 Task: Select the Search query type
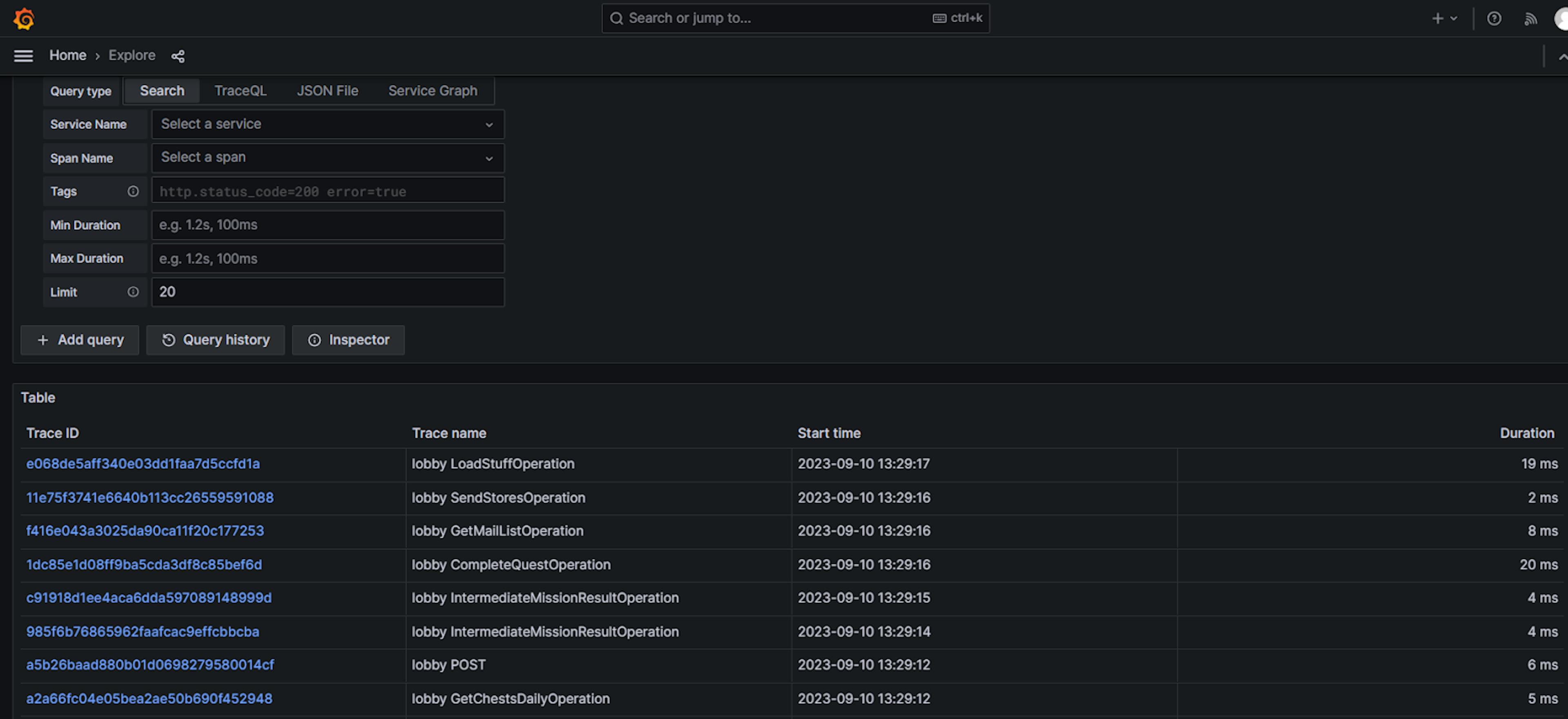pyautogui.click(x=162, y=91)
